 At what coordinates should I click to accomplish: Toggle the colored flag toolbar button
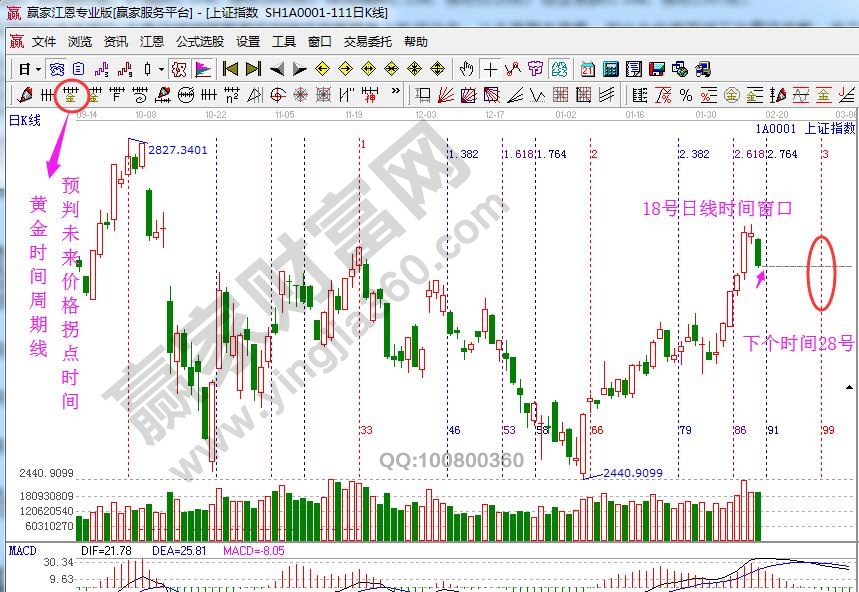[203, 69]
